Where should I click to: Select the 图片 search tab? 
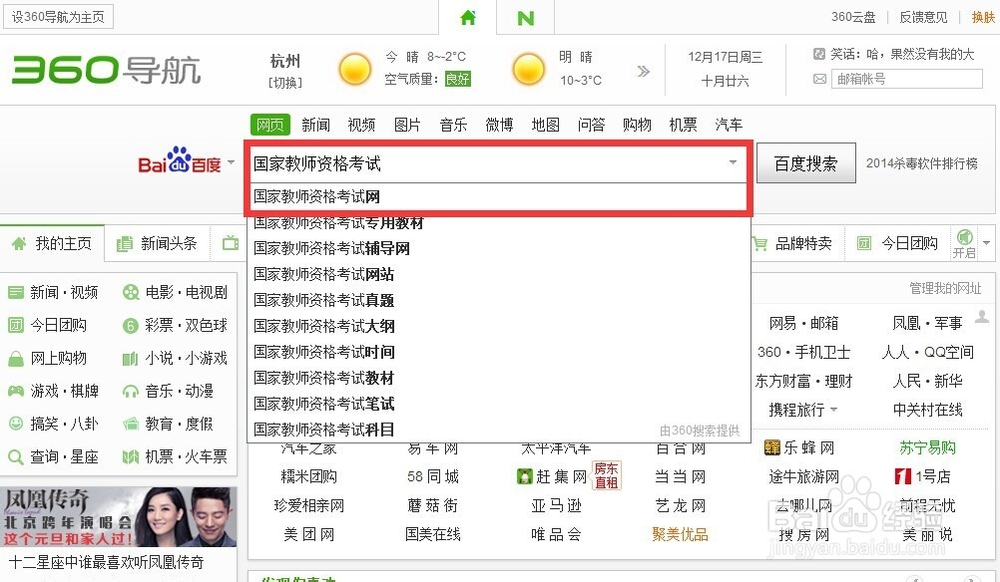pyautogui.click(x=407, y=124)
